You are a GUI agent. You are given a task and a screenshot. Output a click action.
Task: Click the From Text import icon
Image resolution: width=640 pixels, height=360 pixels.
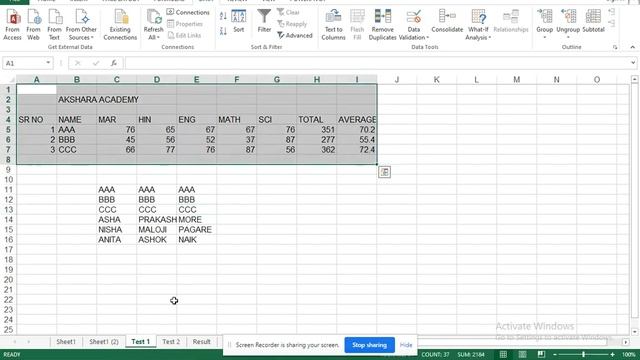pos(54,25)
